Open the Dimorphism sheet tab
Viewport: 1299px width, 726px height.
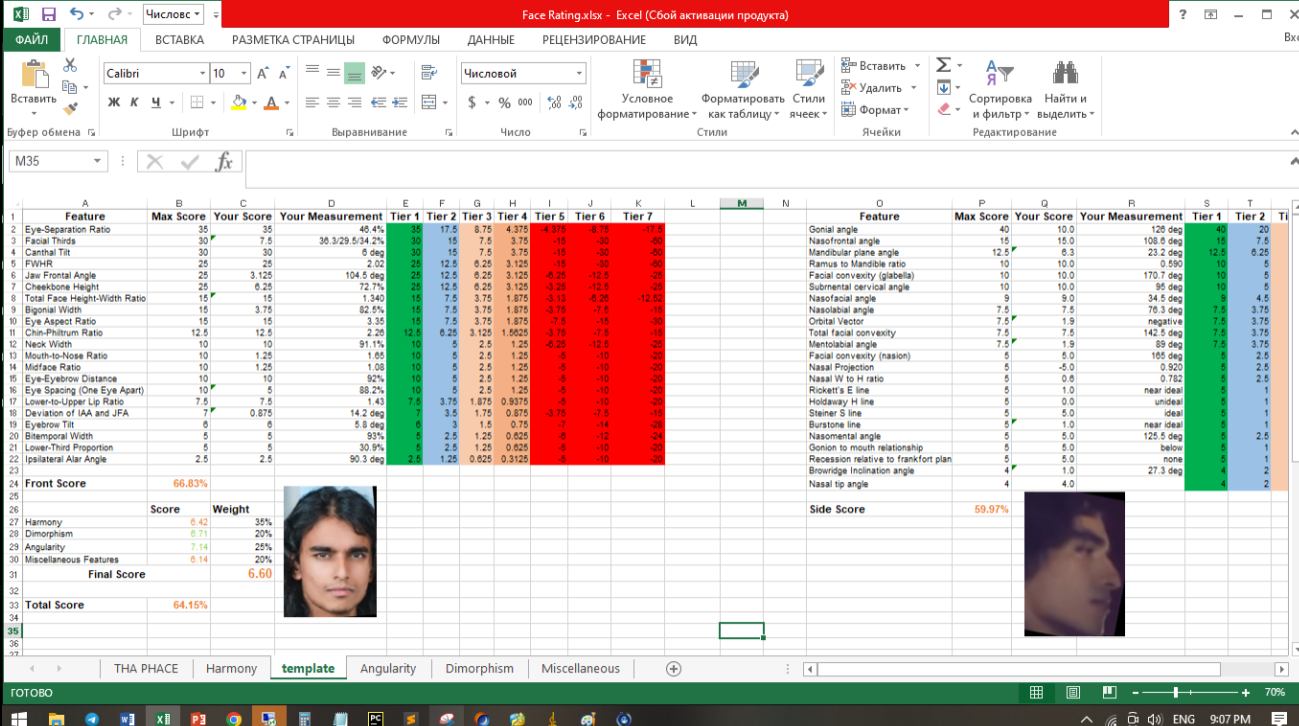point(479,669)
